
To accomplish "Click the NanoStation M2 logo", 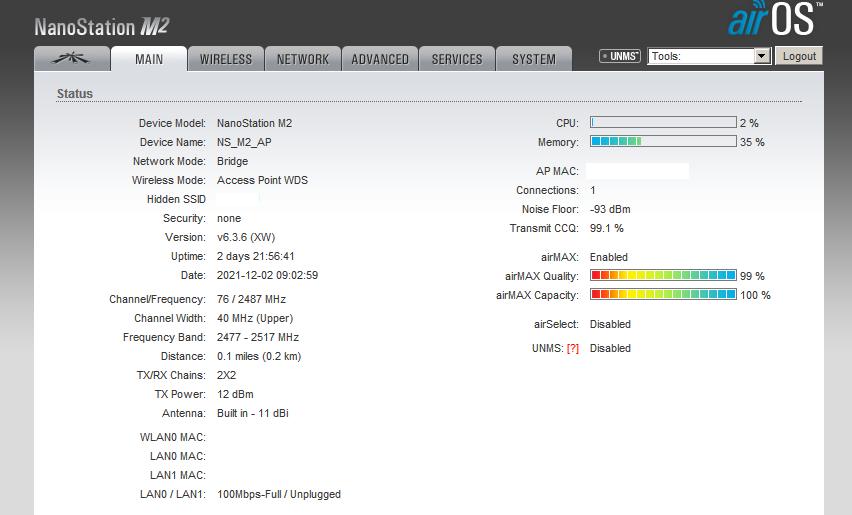I will [102, 27].
